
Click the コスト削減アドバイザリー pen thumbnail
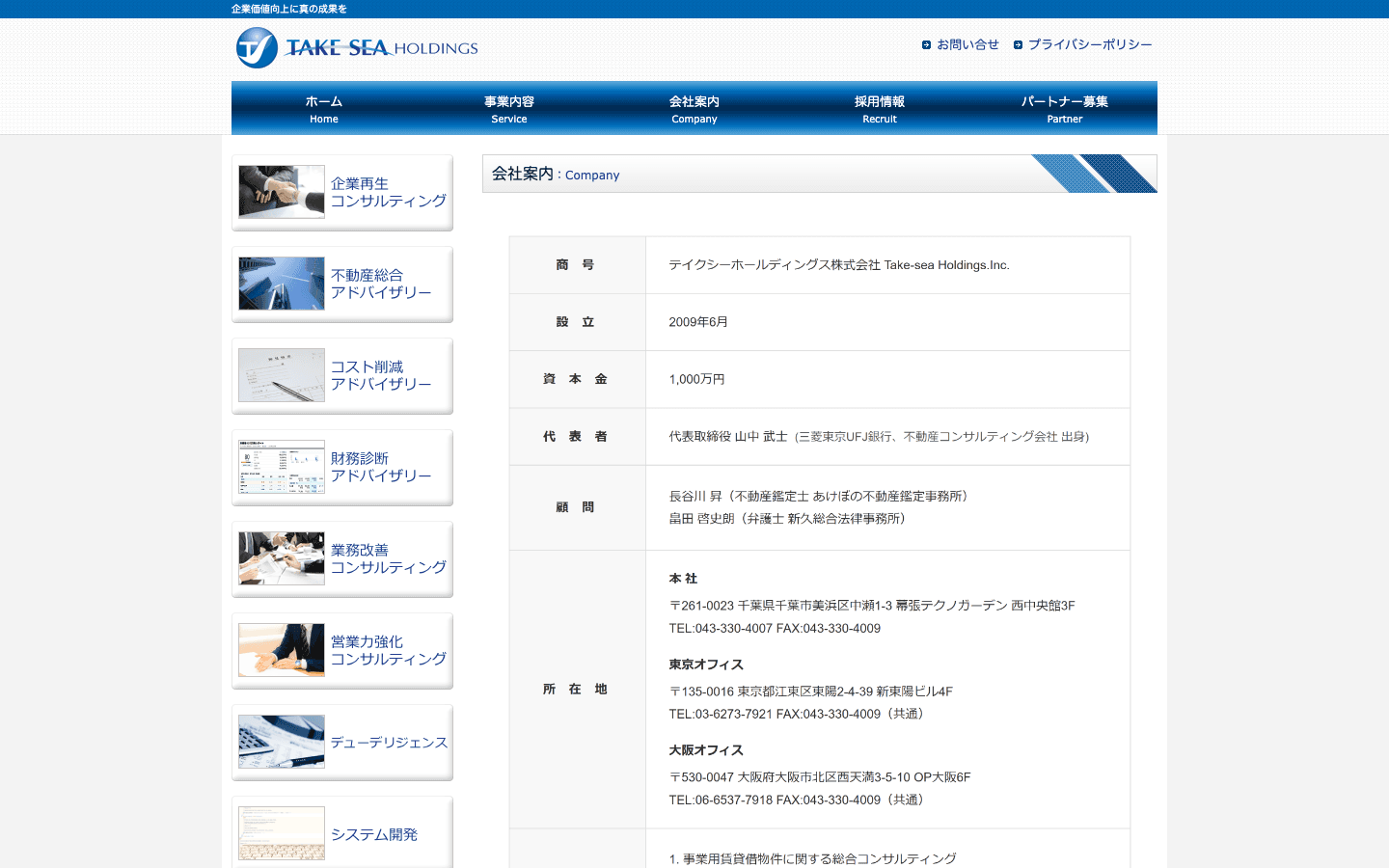pos(282,375)
